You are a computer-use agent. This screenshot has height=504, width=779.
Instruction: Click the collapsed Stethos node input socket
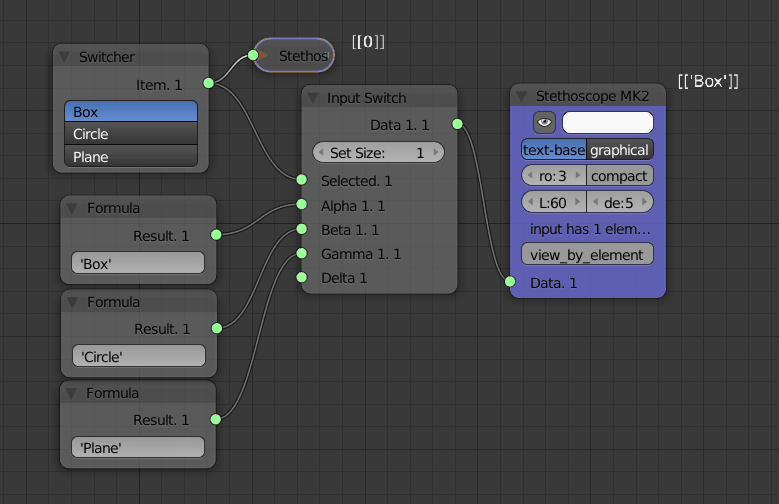tap(253, 55)
